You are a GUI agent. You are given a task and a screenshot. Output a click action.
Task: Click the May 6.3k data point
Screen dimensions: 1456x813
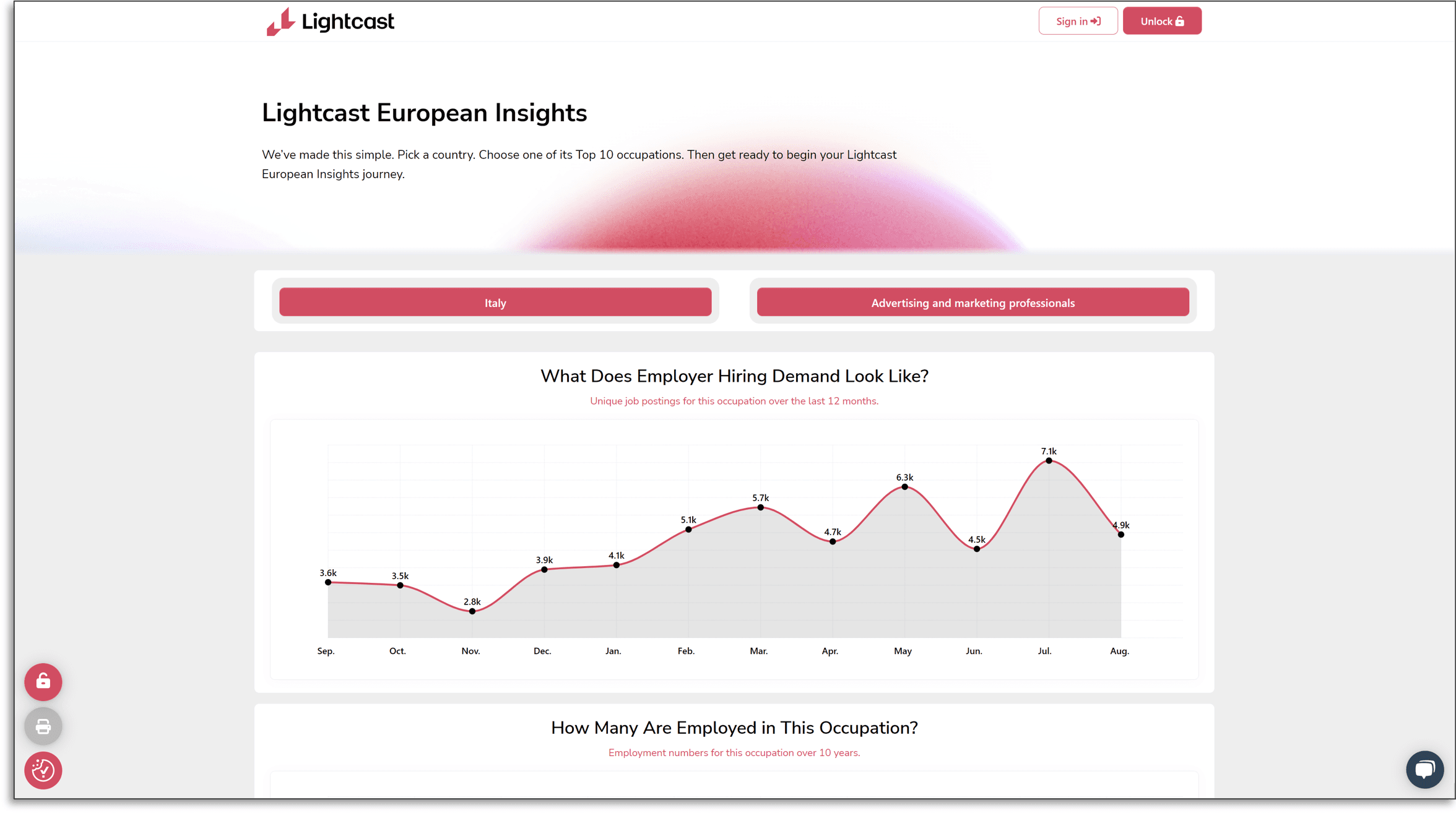coord(904,487)
